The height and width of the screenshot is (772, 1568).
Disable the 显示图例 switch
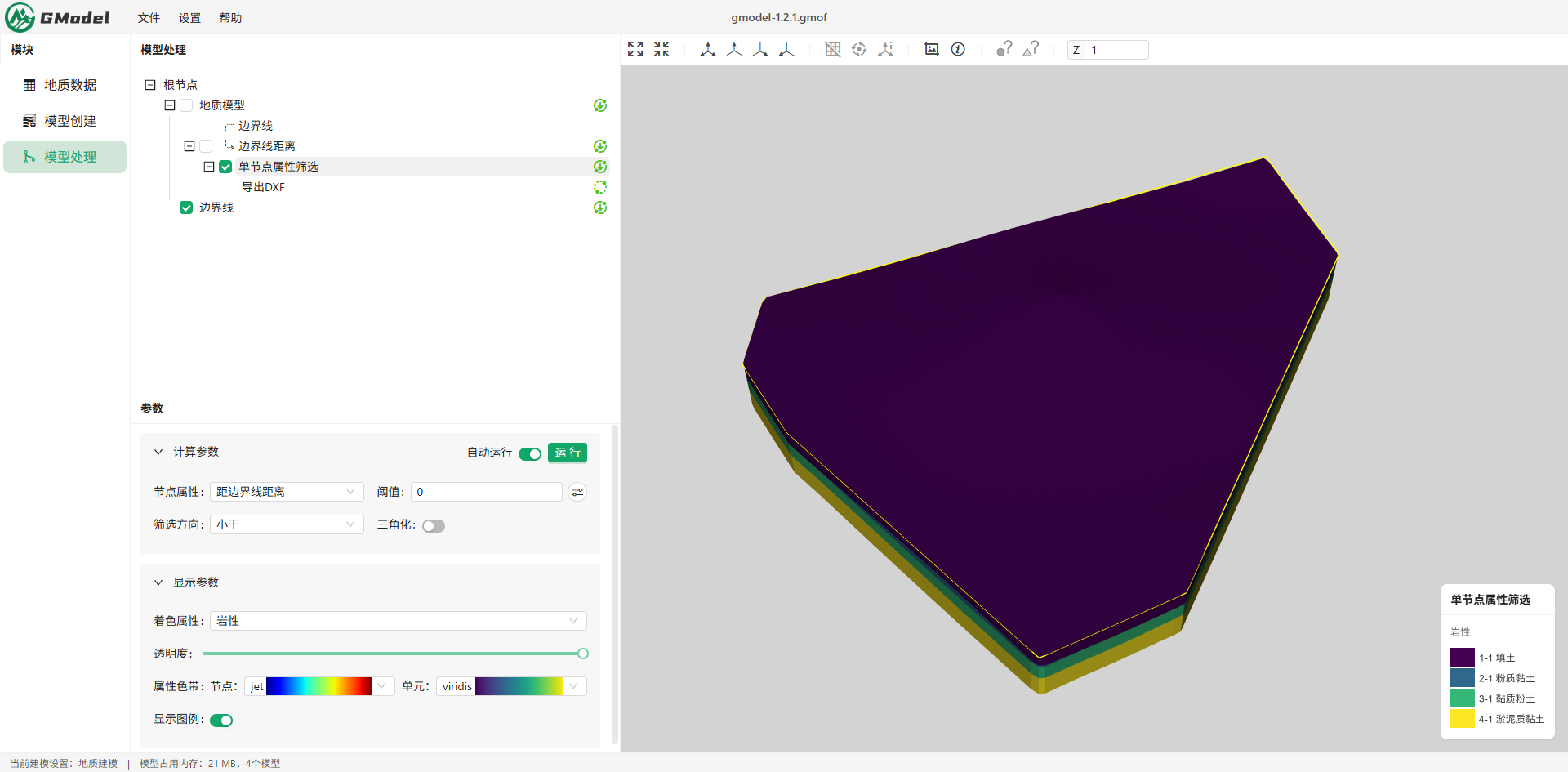pyautogui.click(x=221, y=721)
